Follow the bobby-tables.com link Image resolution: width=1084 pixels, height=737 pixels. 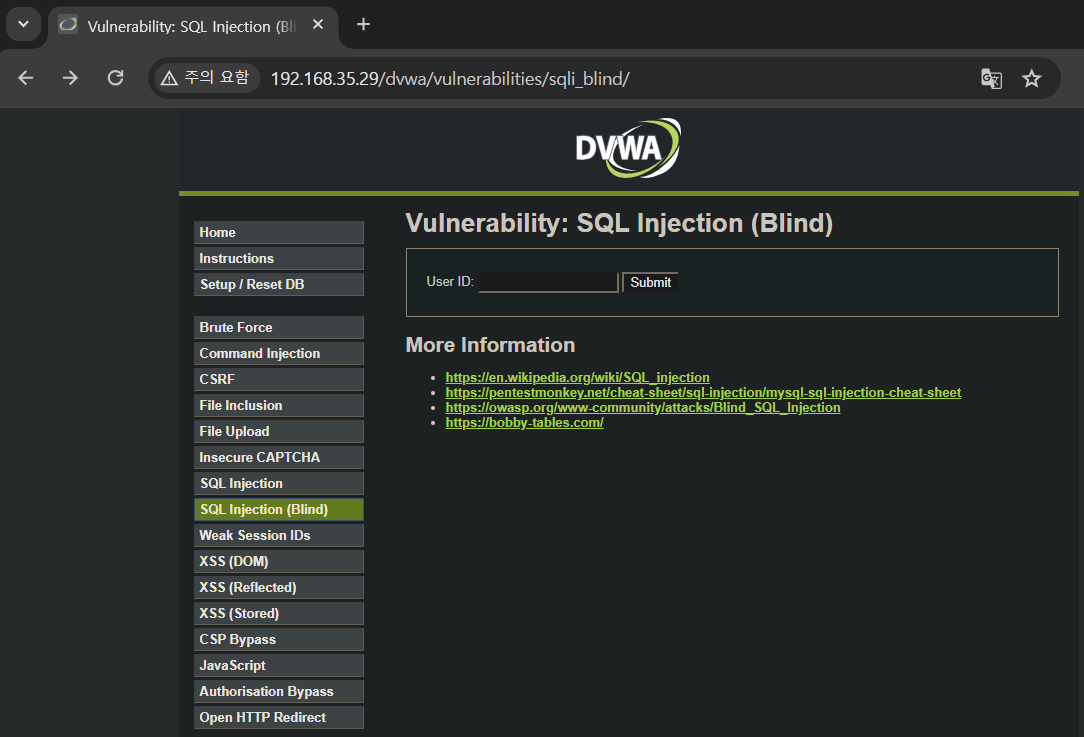coord(524,422)
